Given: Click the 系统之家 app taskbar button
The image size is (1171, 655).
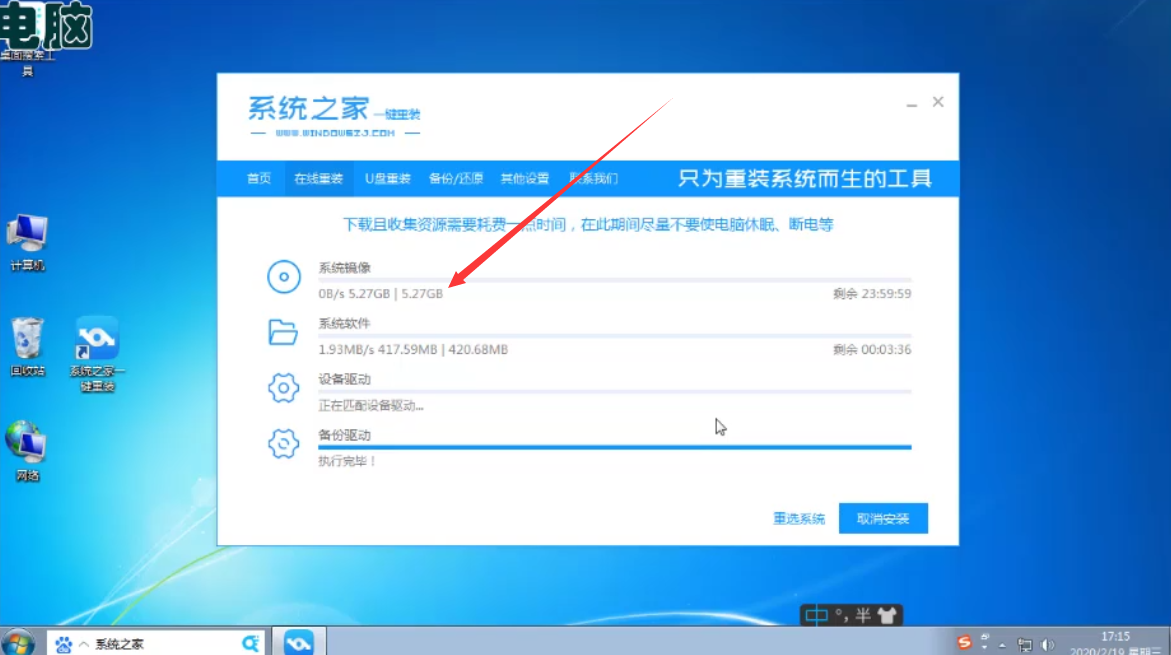Looking at the screenshot, I should click(299, 642).
